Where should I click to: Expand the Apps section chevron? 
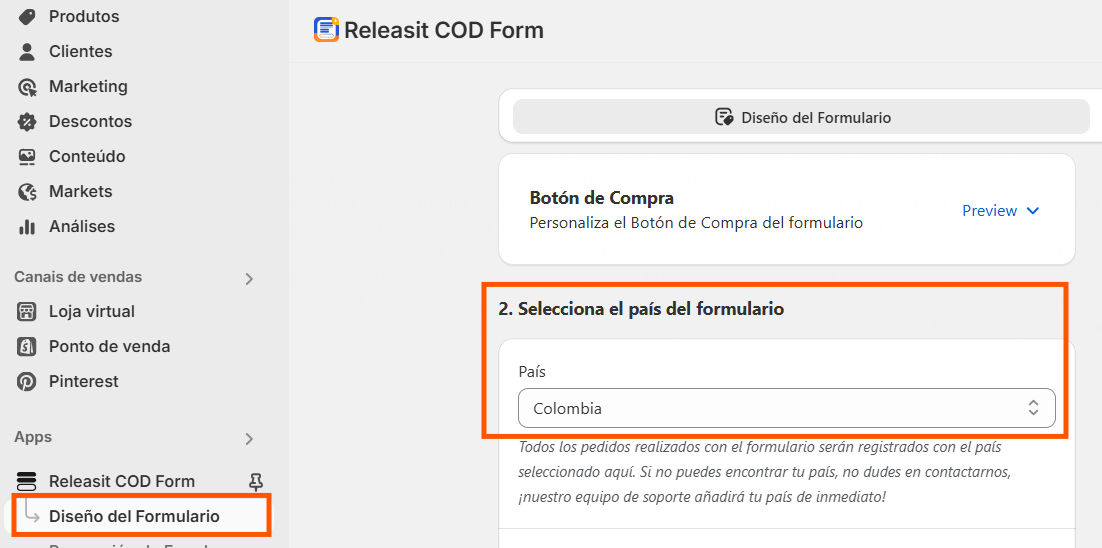click(x=249, y=439)
